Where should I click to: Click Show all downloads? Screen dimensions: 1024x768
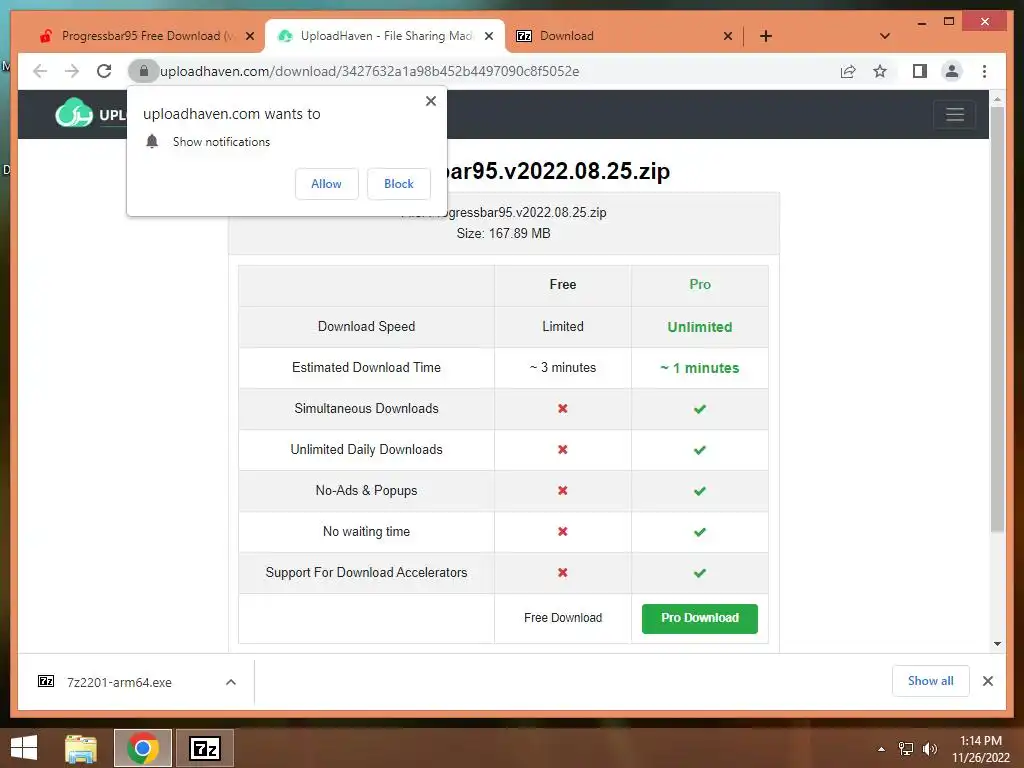(x=931, y=681)
